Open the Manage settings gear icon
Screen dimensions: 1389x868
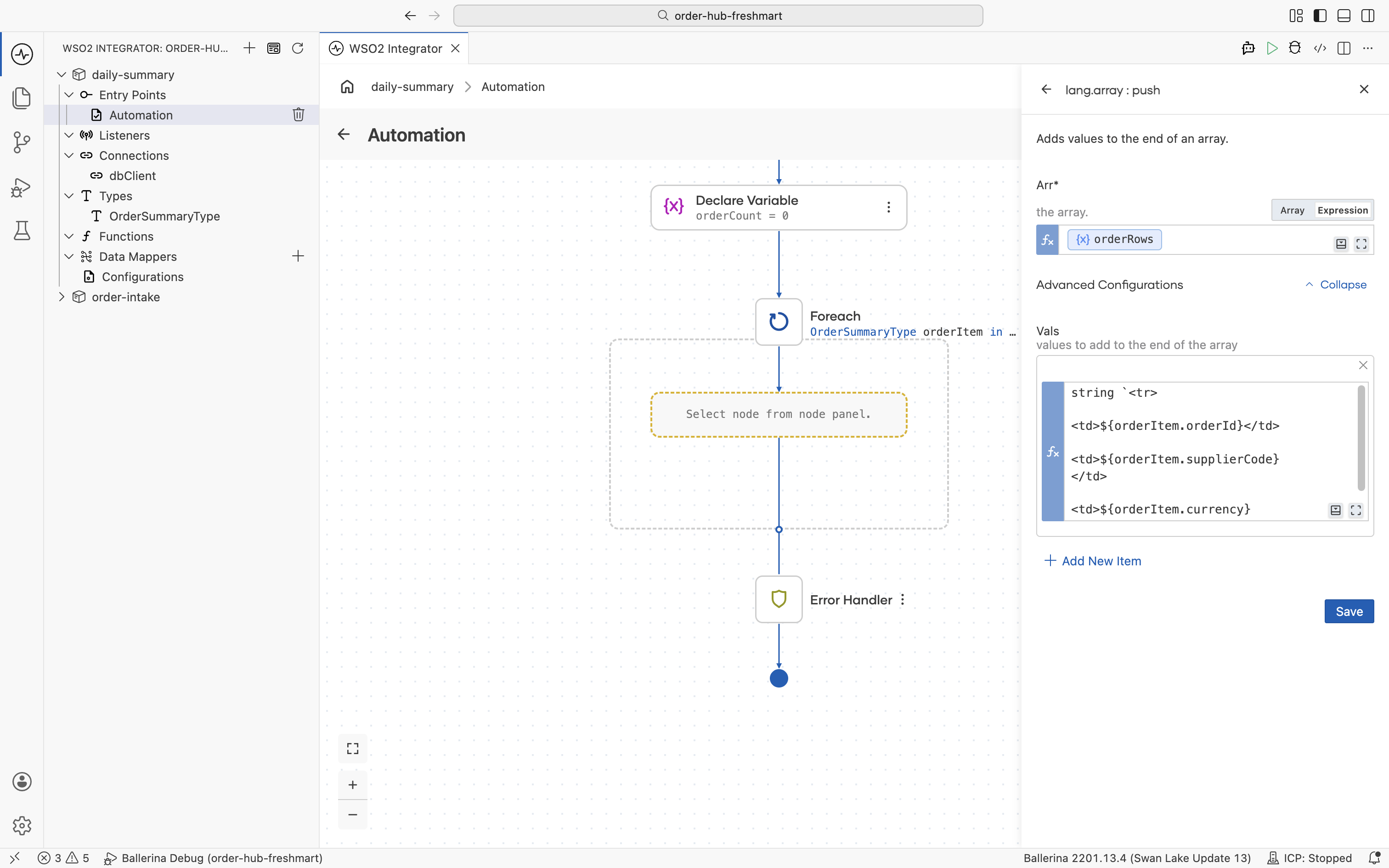pos(22,826)
